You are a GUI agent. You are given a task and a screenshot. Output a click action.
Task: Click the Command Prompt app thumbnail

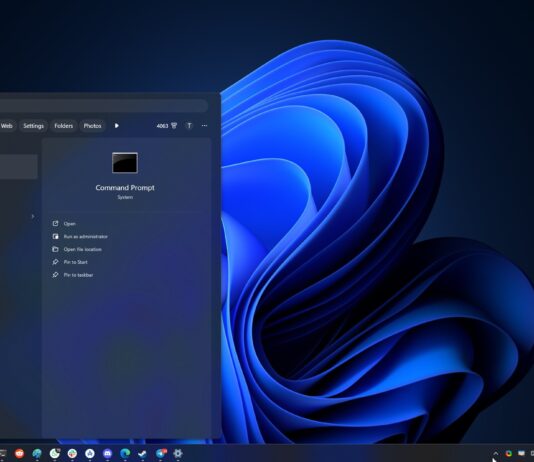(x=125, y=163)
